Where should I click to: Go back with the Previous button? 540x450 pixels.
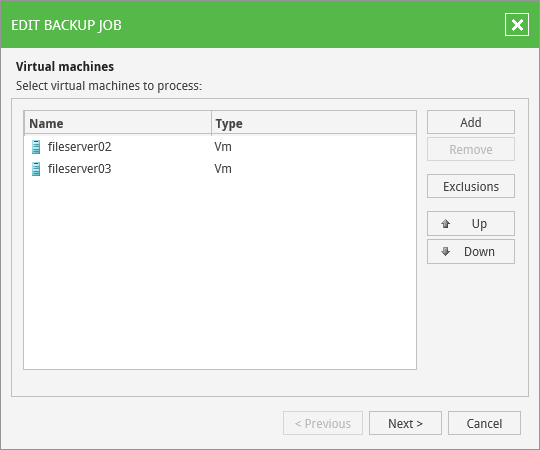tap(323, 423)
